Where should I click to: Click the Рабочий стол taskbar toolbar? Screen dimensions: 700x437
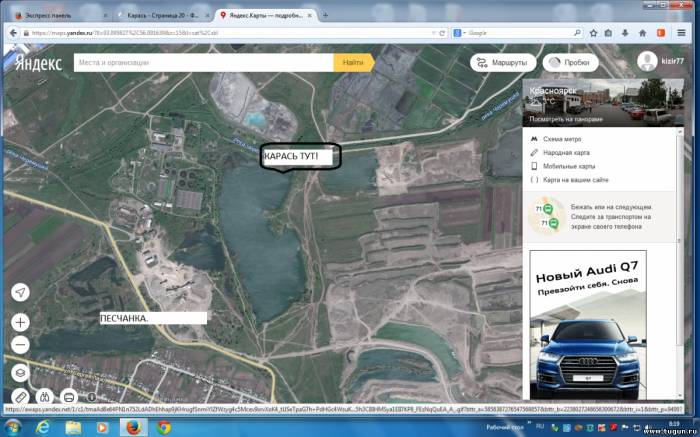[507, 427]
